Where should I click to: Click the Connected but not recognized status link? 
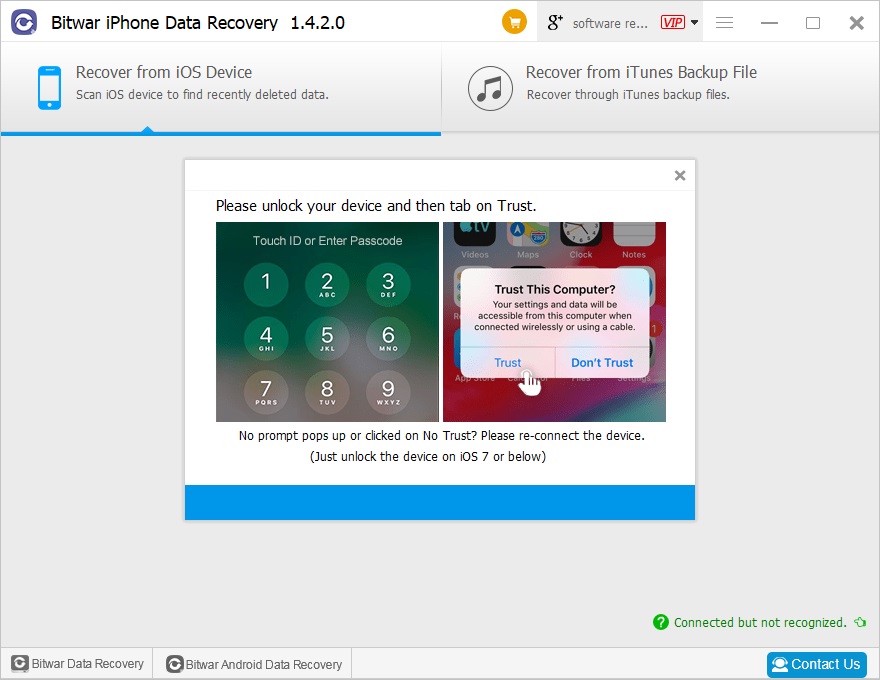click(760, 622)
